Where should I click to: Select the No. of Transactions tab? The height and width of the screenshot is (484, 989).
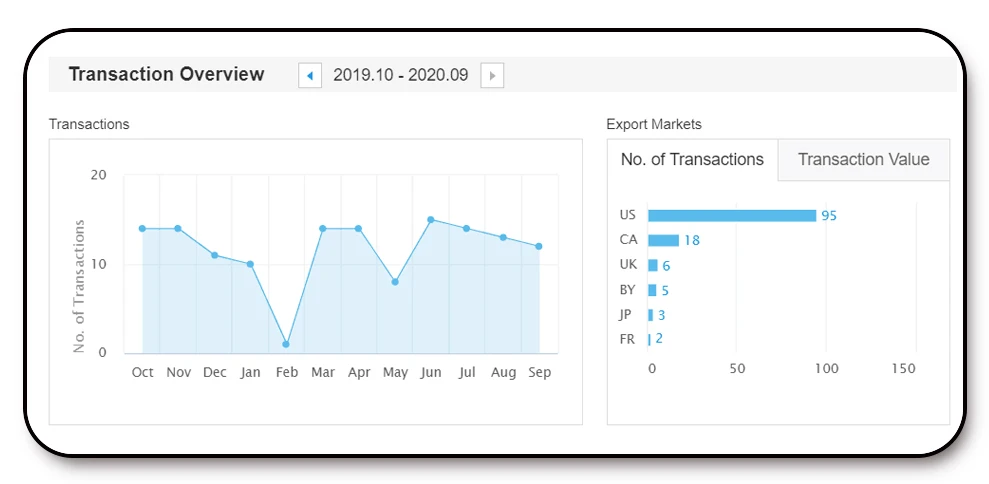[692, 160]
